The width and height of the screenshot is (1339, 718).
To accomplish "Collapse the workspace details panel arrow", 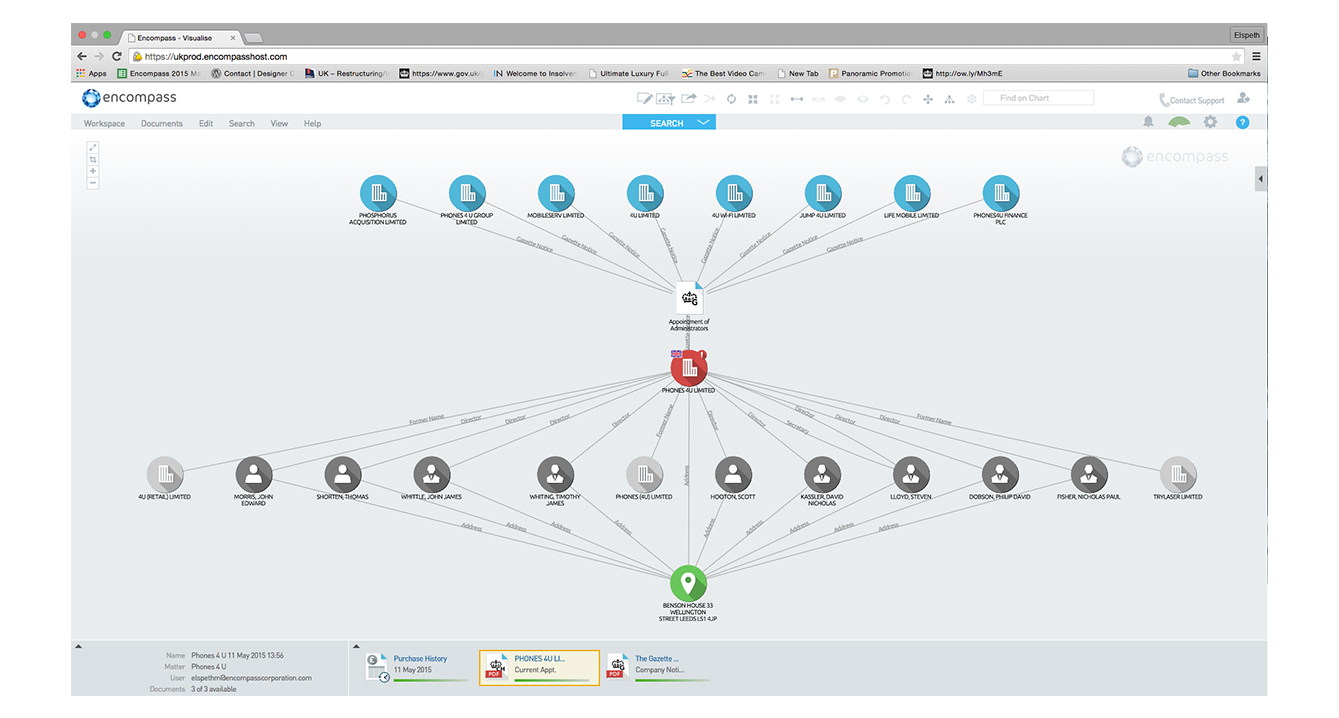I will click(x=78, y=646).
